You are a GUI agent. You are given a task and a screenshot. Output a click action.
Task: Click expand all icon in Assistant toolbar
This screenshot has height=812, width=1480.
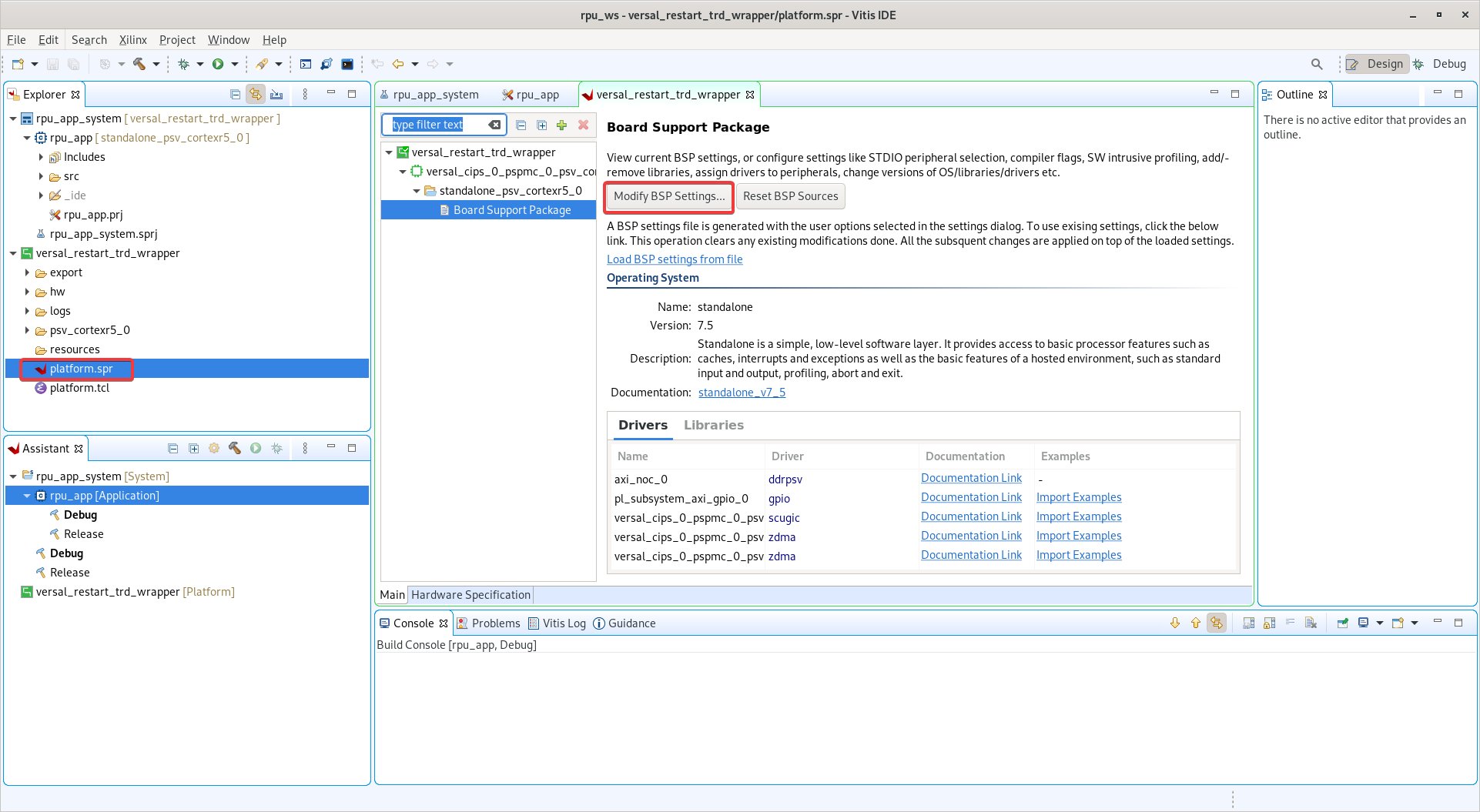pos(193,448)
